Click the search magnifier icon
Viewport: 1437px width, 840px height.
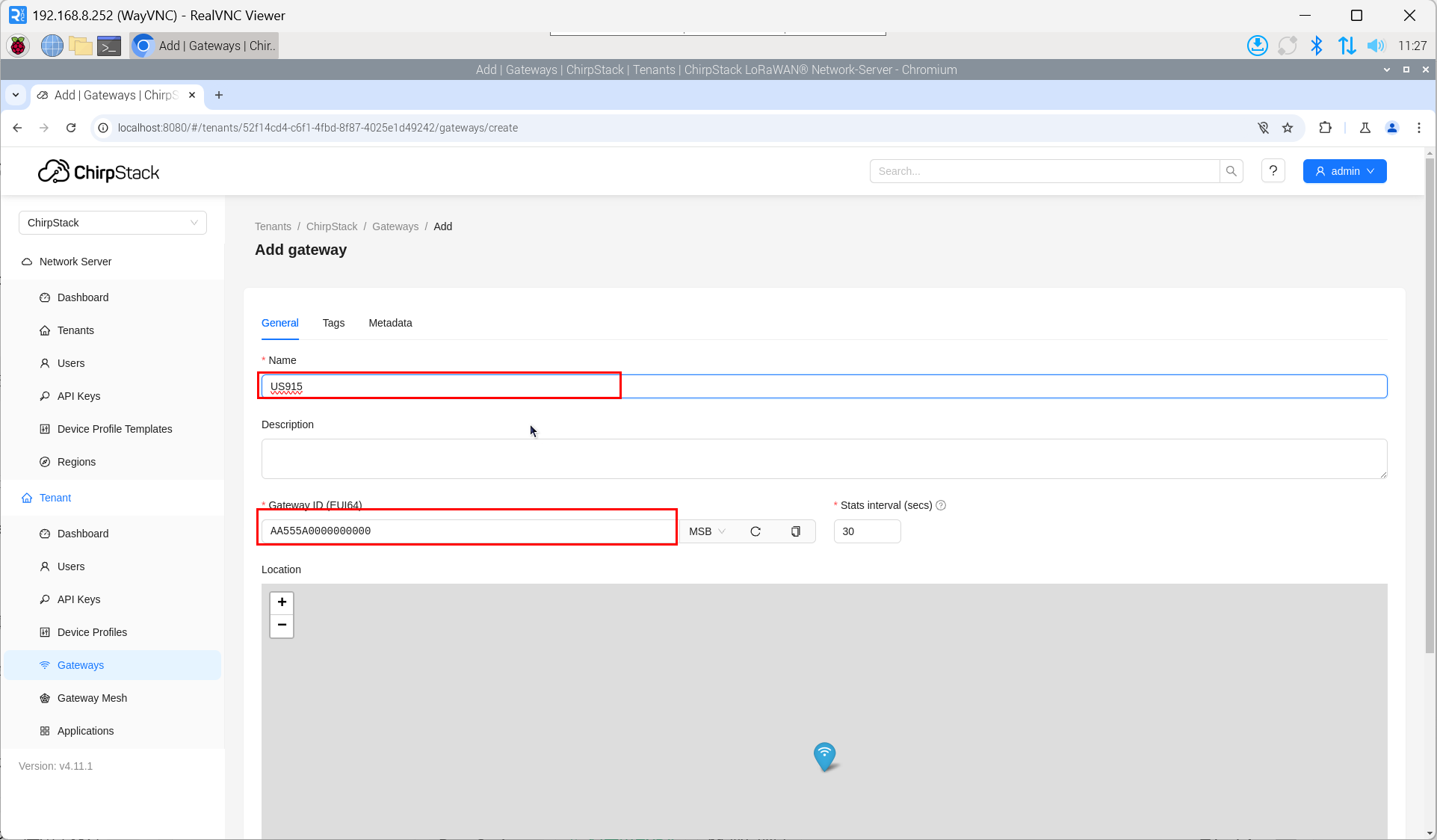pos(1231,171)
